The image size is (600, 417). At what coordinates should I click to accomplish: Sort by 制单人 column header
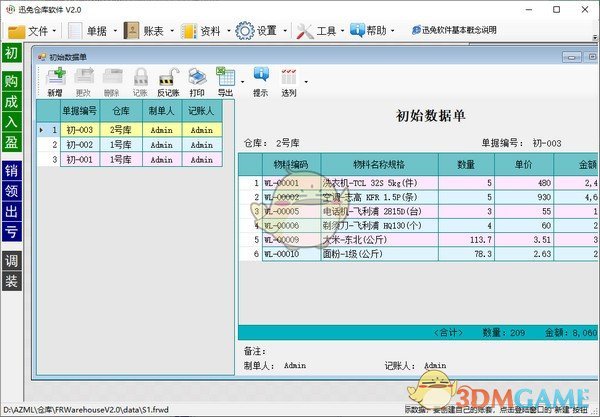[162, 111]
